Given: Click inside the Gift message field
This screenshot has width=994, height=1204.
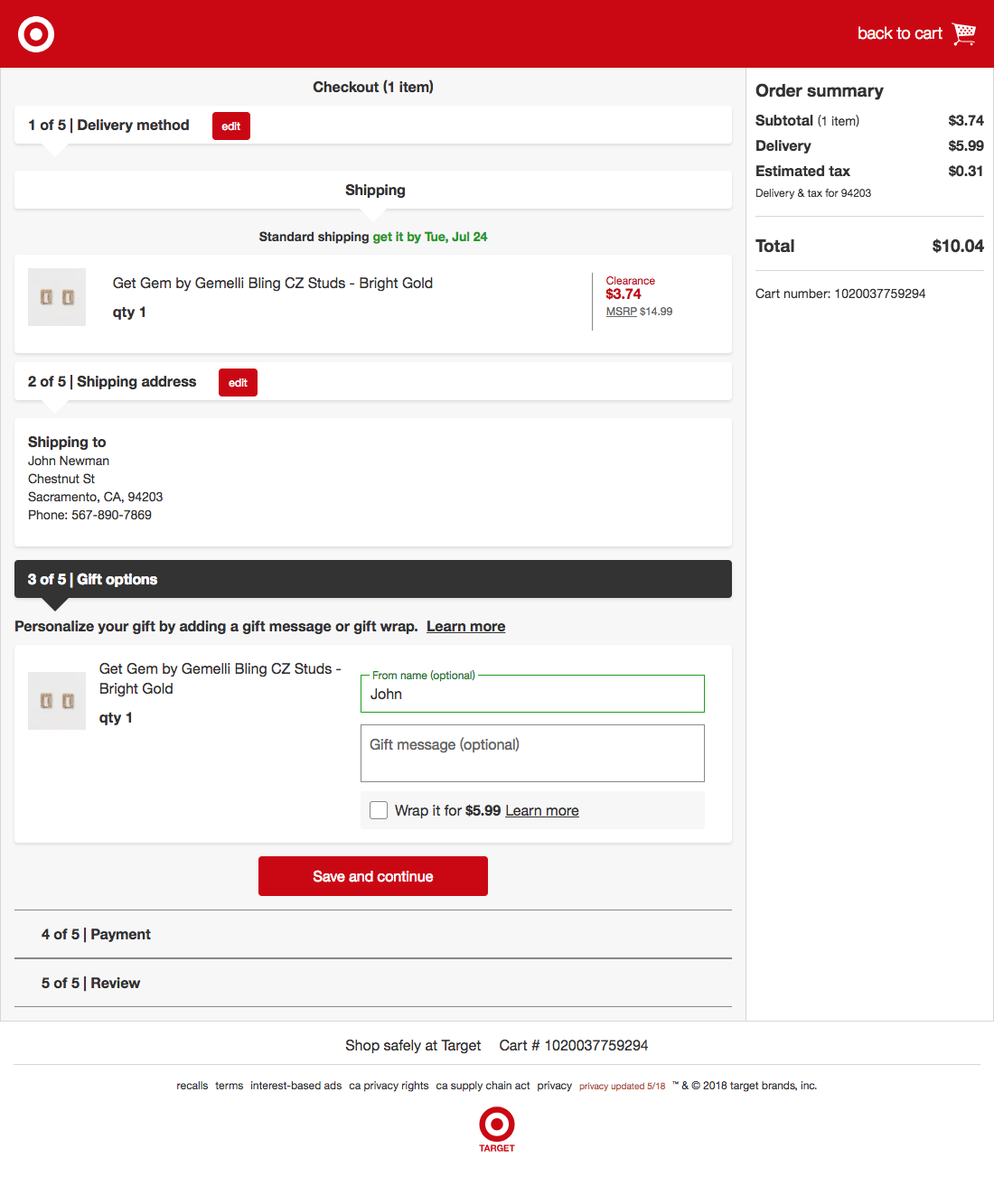Looking at the screenshot, I should [532, 752].
